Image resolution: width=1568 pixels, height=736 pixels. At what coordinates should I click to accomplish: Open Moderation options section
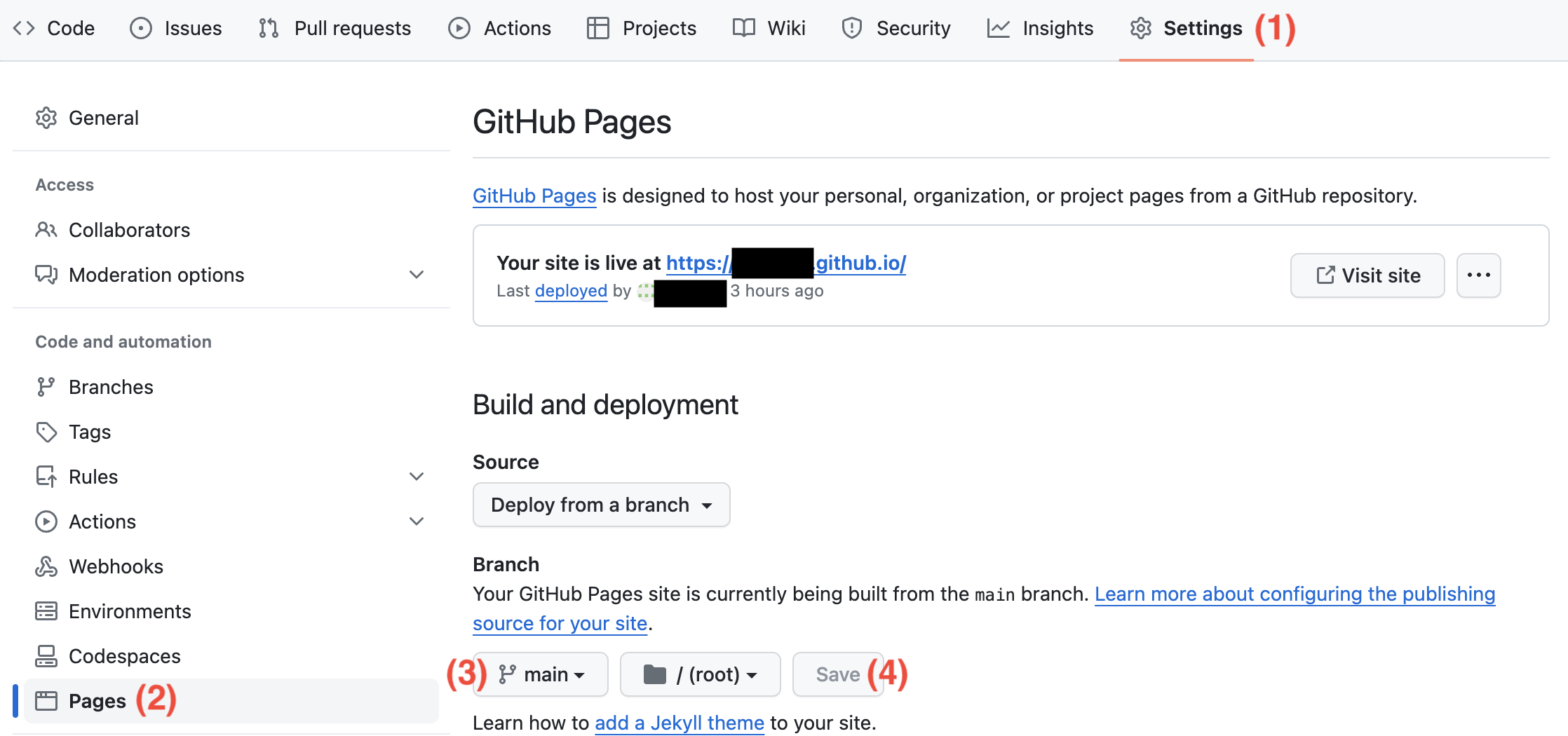pyautogui.click(x=231, y=275)
